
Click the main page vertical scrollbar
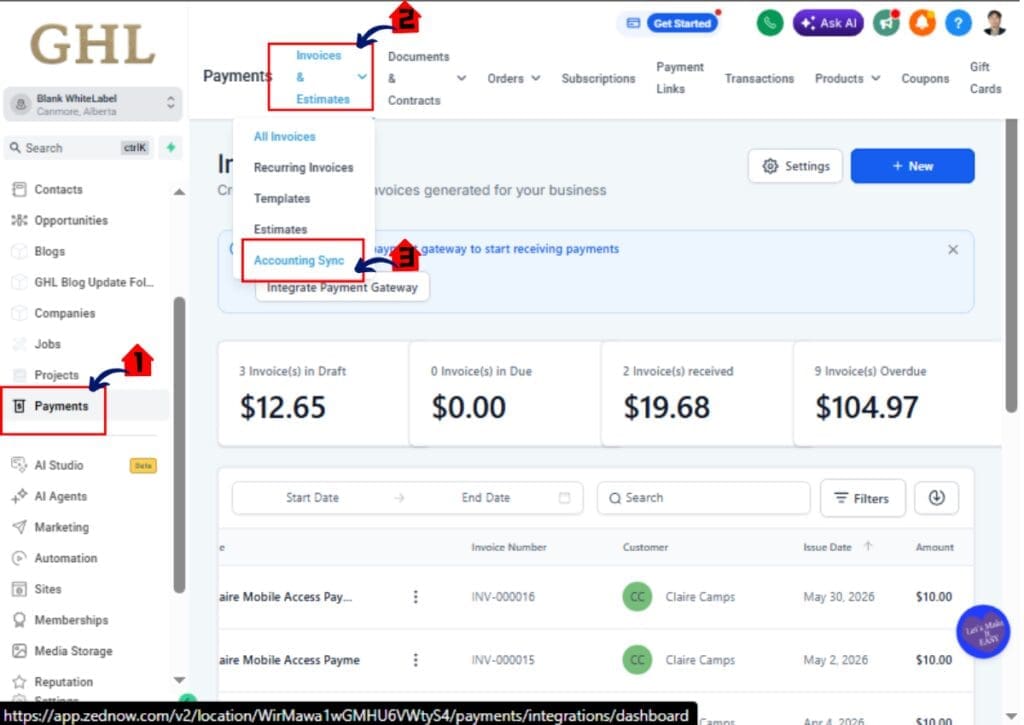pyautogui.click(x=1011, y=265)
